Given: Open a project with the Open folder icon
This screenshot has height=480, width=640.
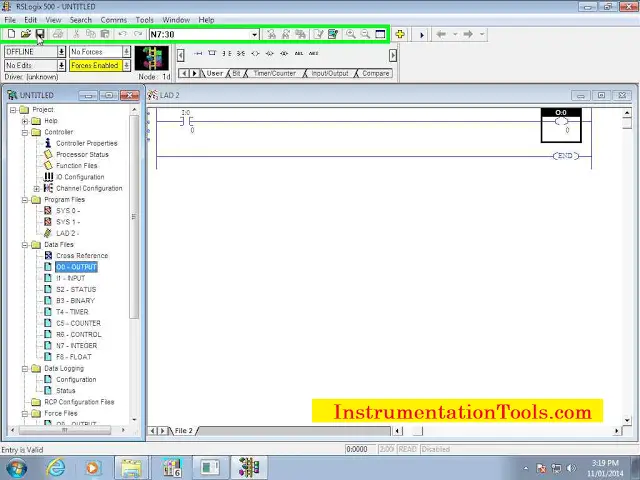Looking at the screenshot, I should click(x=26, y=34).
